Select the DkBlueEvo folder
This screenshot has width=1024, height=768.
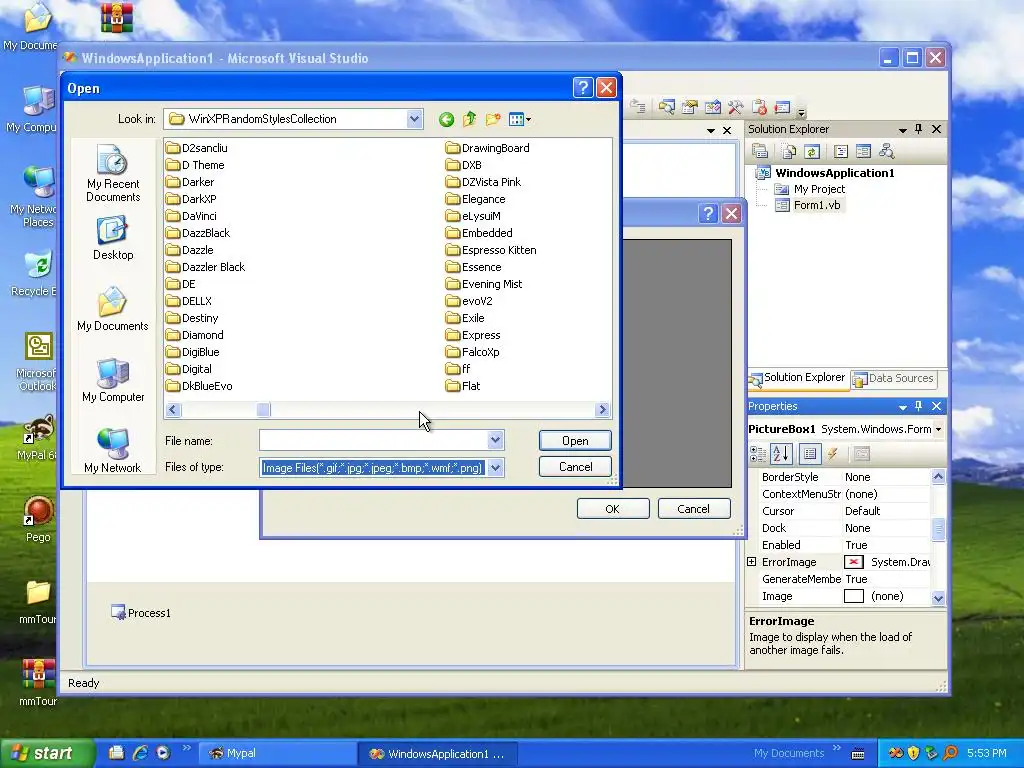(199, 386)
